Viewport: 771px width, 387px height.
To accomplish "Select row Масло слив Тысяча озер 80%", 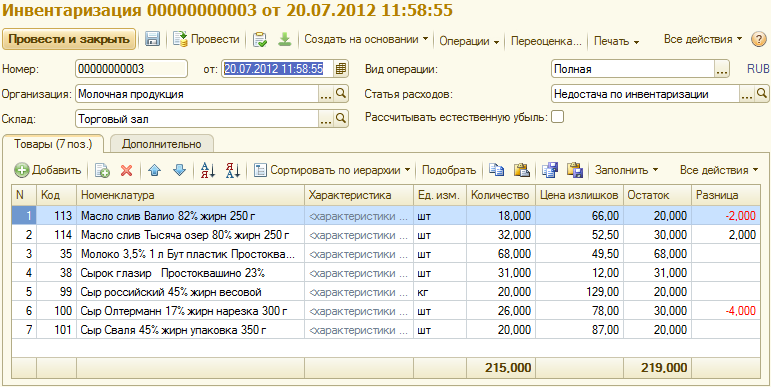I will [x=386, y=235].
